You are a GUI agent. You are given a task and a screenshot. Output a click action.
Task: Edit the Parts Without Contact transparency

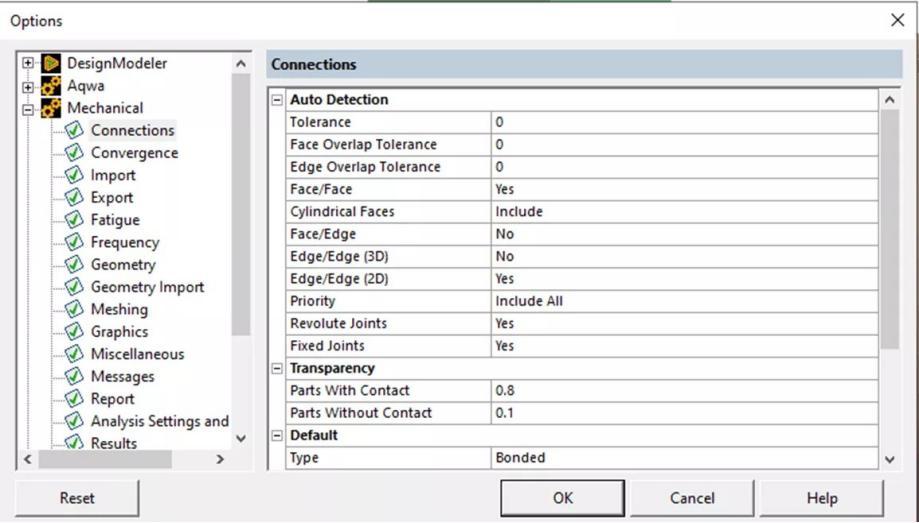tap(684, 413)
